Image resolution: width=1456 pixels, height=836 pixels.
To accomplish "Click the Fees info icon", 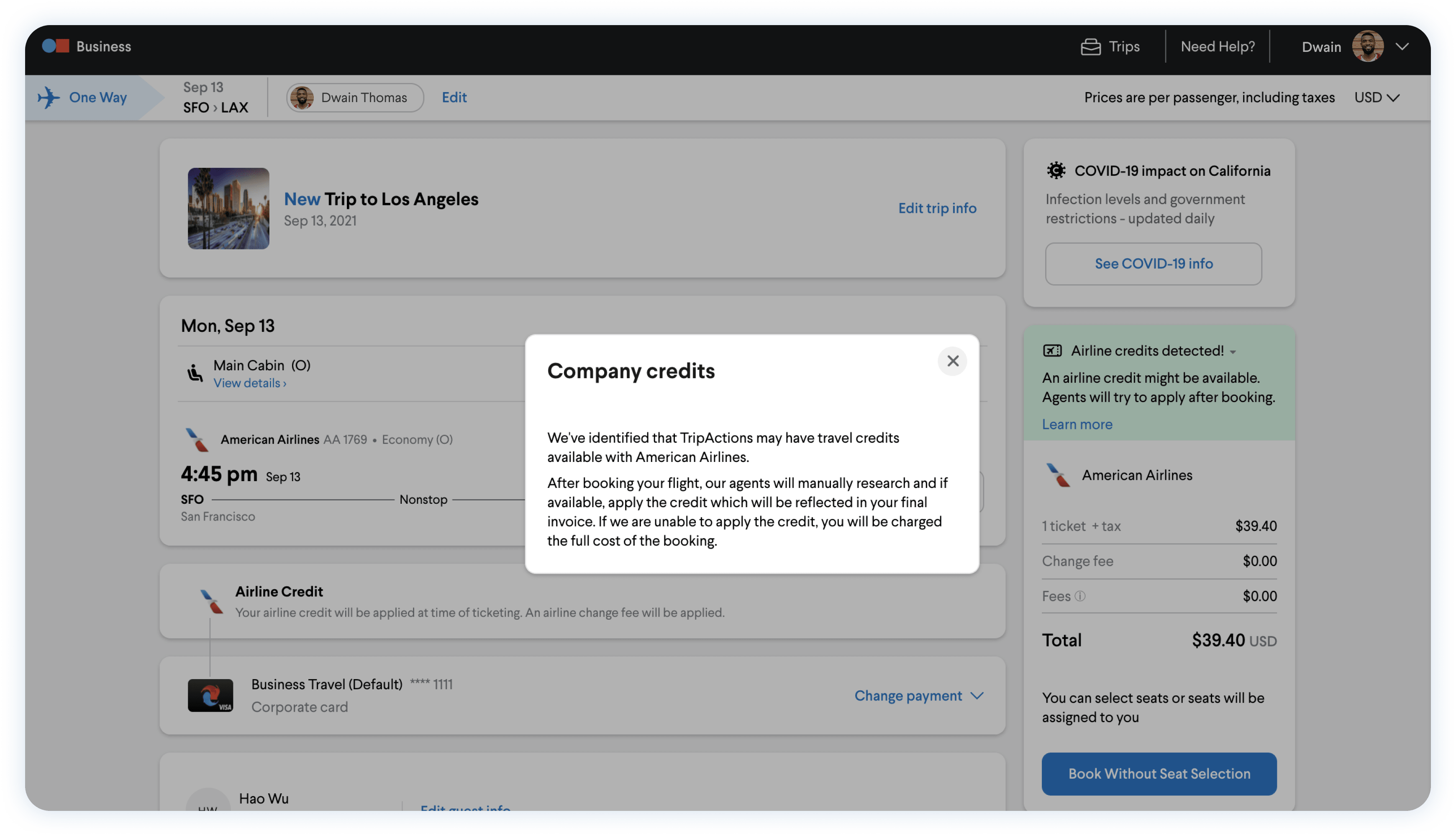I will click(x=1080, y=596).
